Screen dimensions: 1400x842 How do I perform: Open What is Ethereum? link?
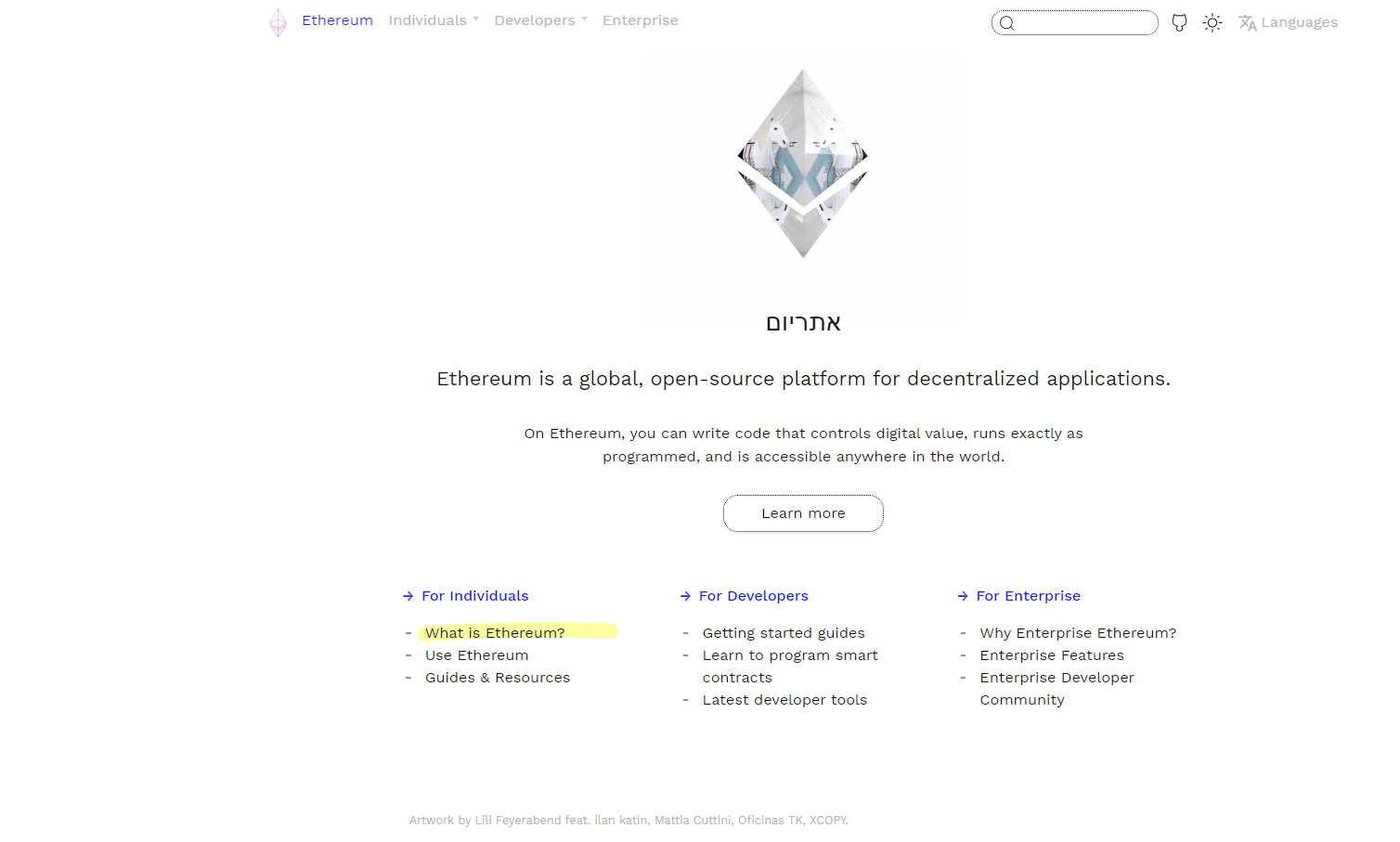(x=495, y=633)
